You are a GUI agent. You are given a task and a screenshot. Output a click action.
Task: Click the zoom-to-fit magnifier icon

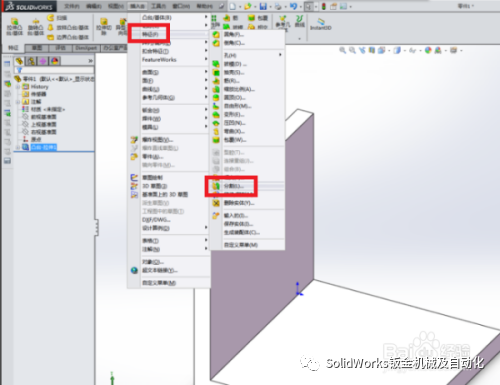(342, 50)
